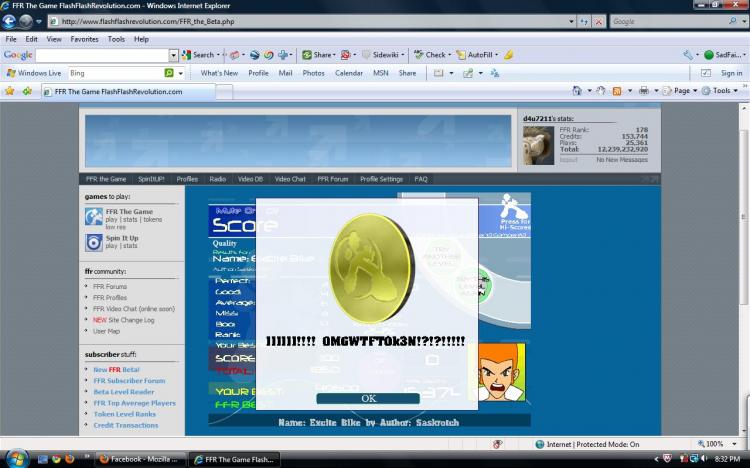Viewport: 750px width, 468px height.
Task: Open the recent pages dropdown arrow
Action: tap(39, 22)
